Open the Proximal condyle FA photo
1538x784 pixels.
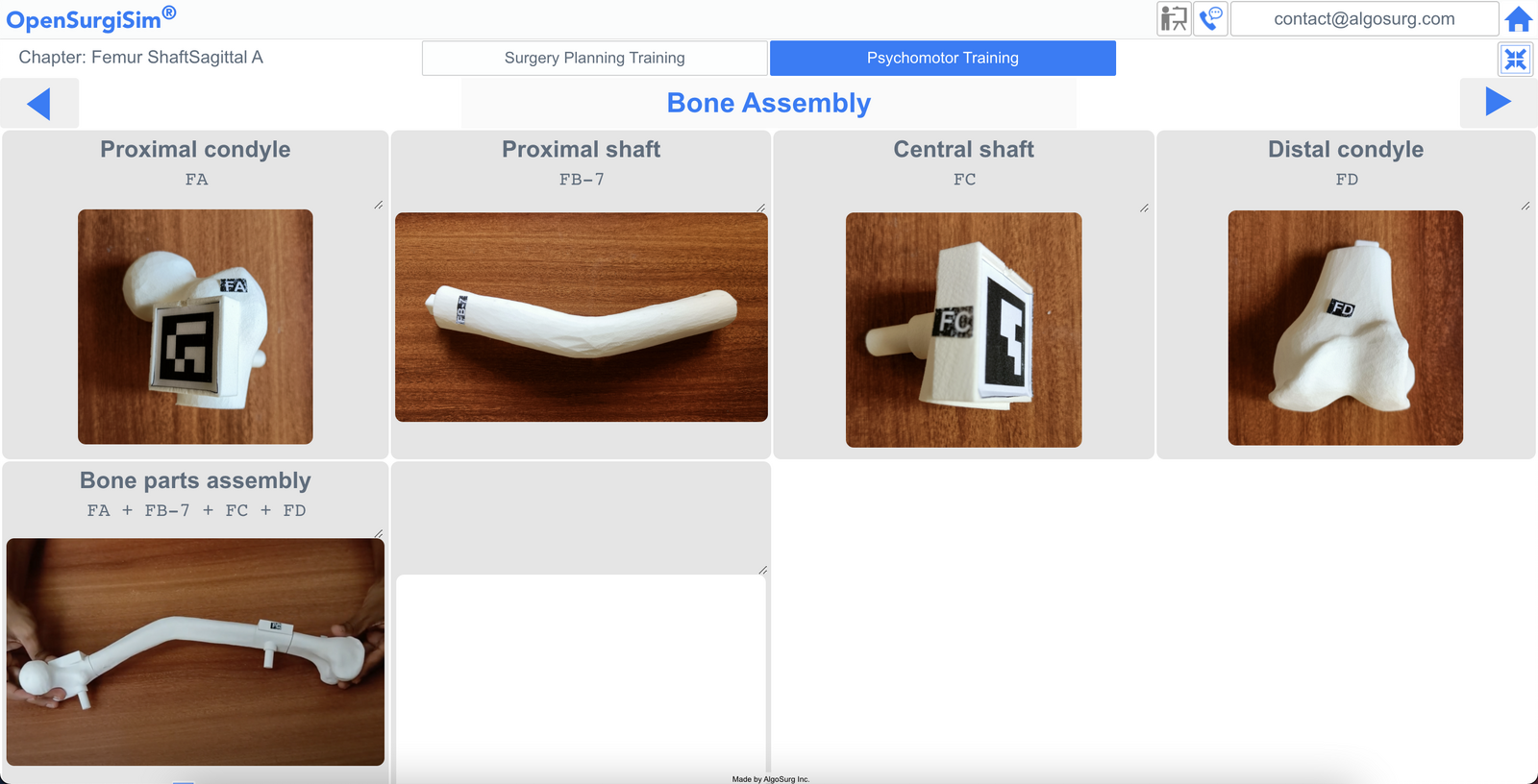[x=195, y=327]
